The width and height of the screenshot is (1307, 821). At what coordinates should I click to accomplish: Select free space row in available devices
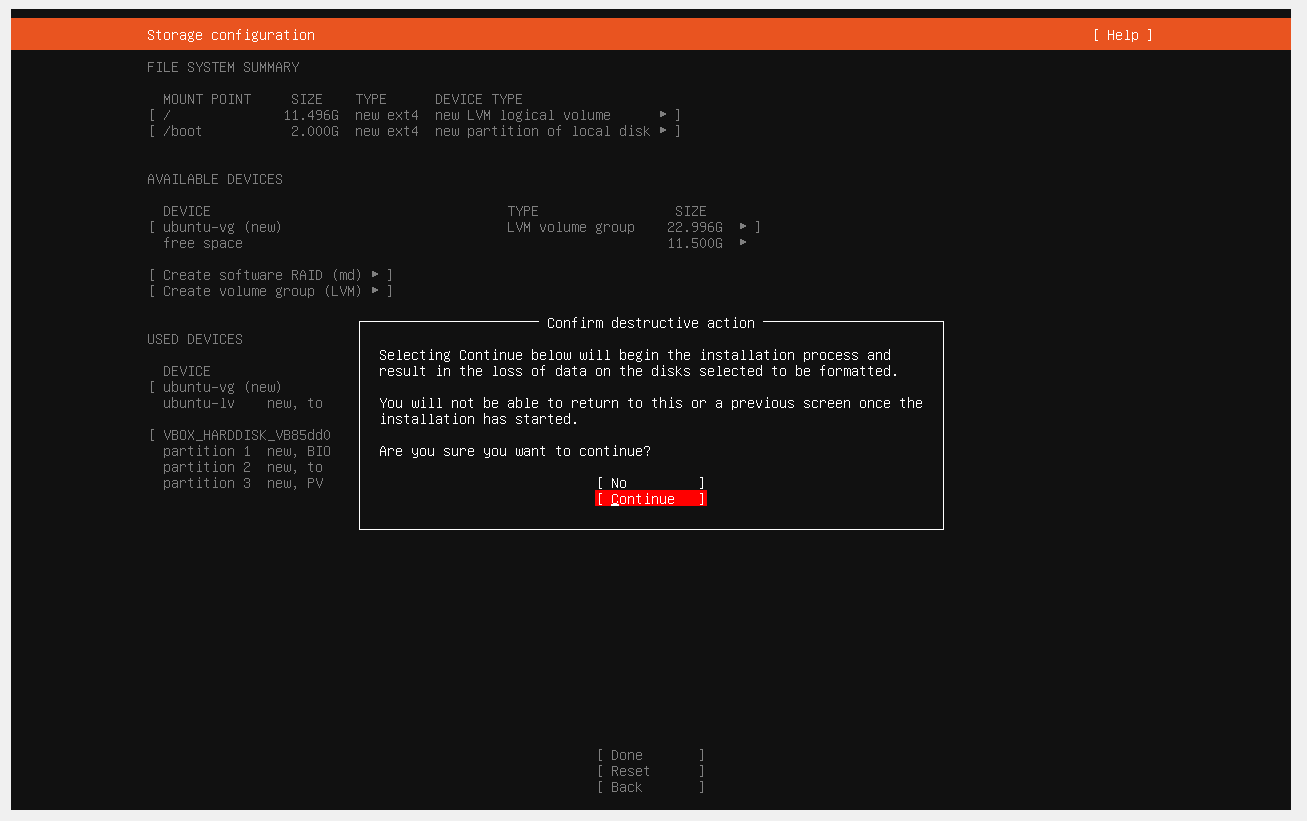tap(455, 243)
